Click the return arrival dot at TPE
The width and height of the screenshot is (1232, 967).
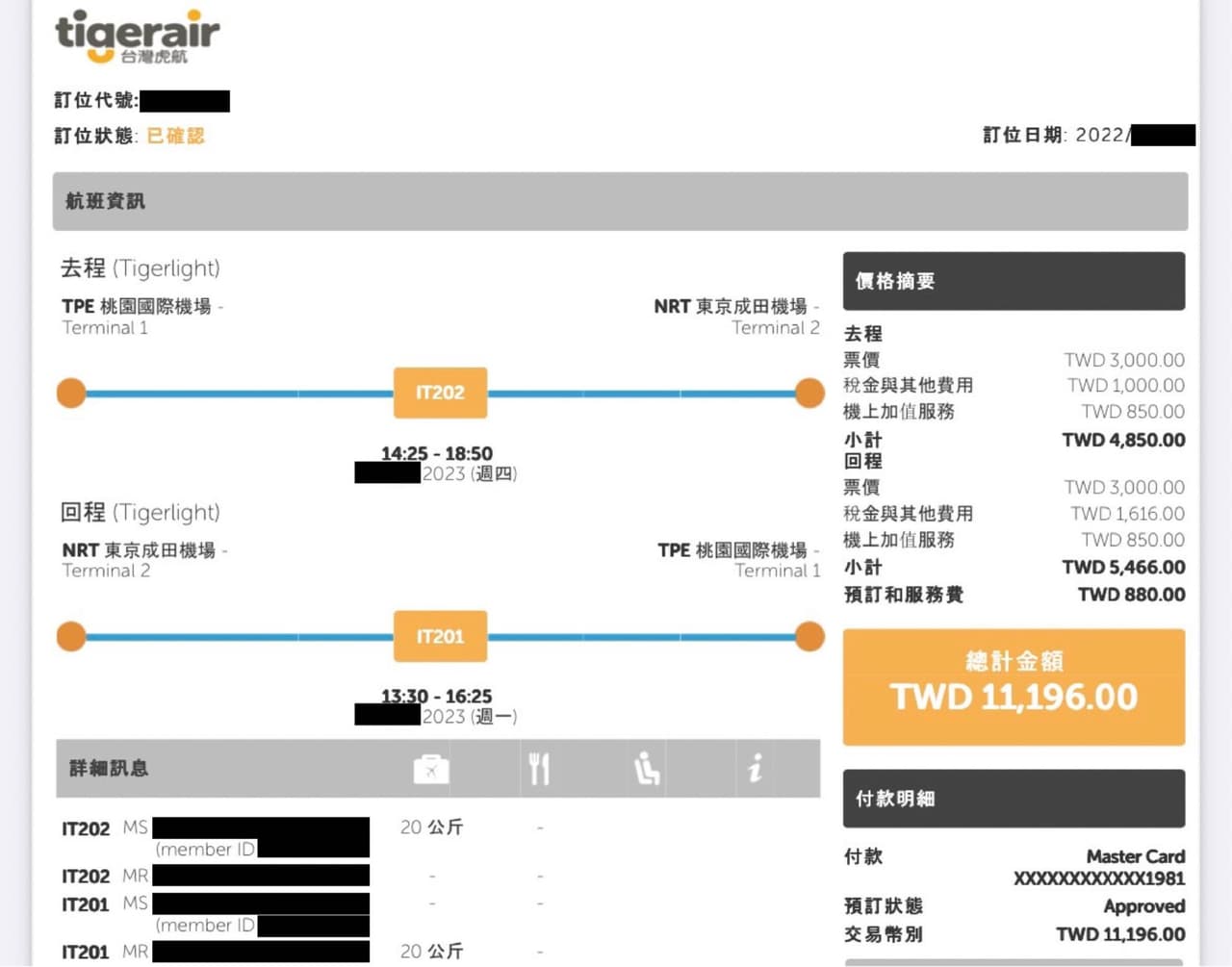pos(809,636)
